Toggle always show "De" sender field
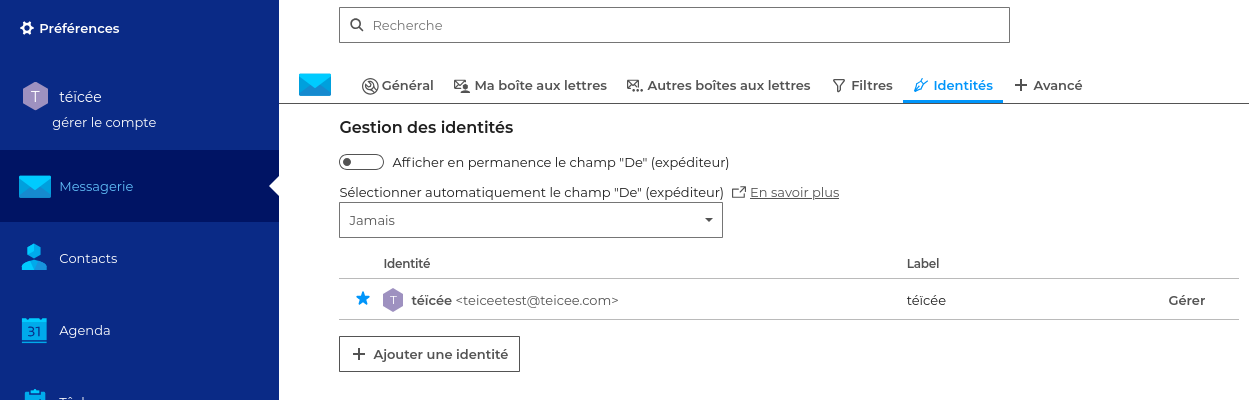Image resolution: width=1249 pixels, height=400 pixels. pyautogui.click(x=361, y=162)
